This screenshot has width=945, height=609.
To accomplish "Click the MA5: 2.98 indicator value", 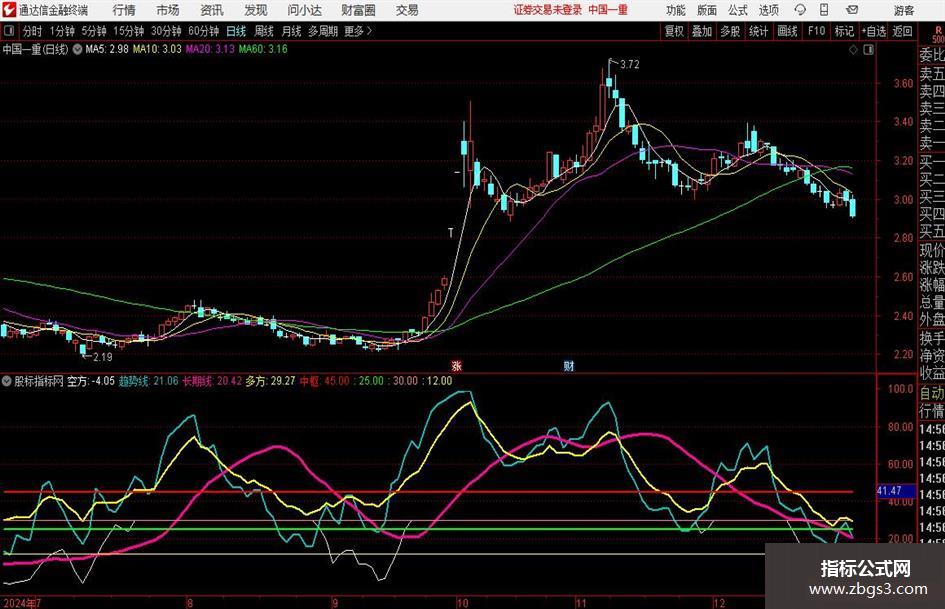I will (x=107, y=49).
